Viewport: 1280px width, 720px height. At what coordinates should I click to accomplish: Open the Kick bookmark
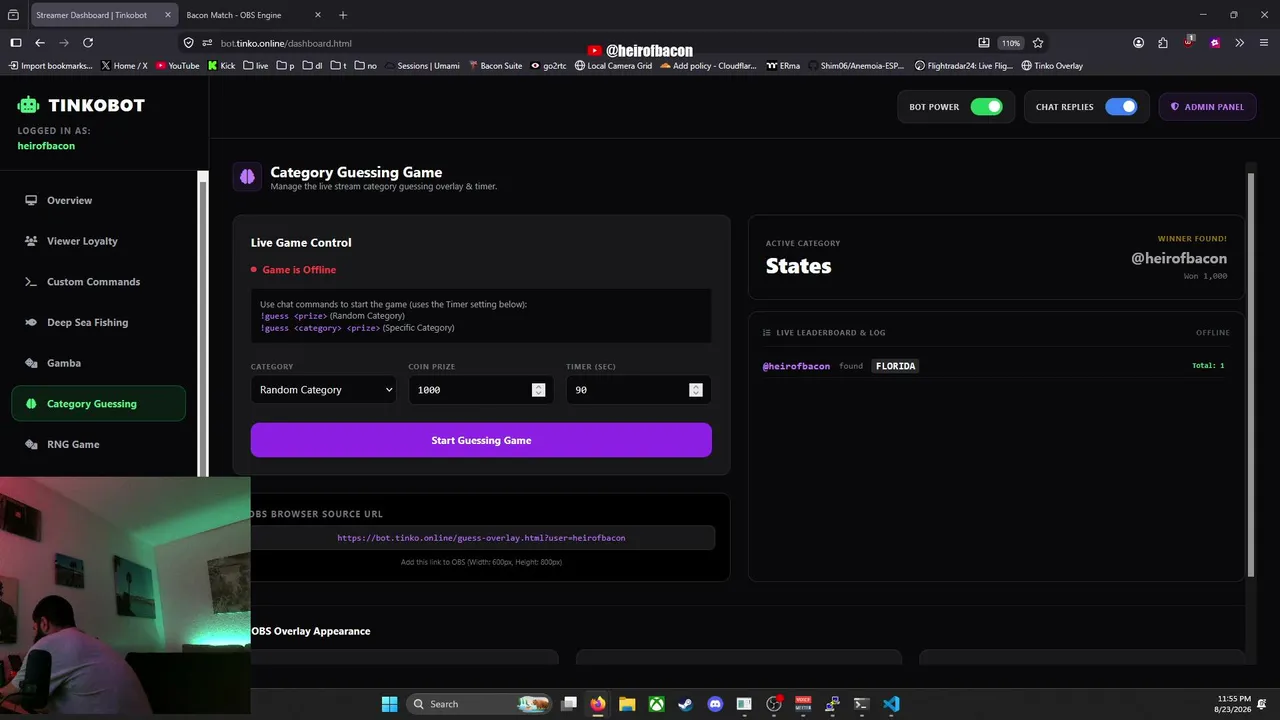coord(221,66)
